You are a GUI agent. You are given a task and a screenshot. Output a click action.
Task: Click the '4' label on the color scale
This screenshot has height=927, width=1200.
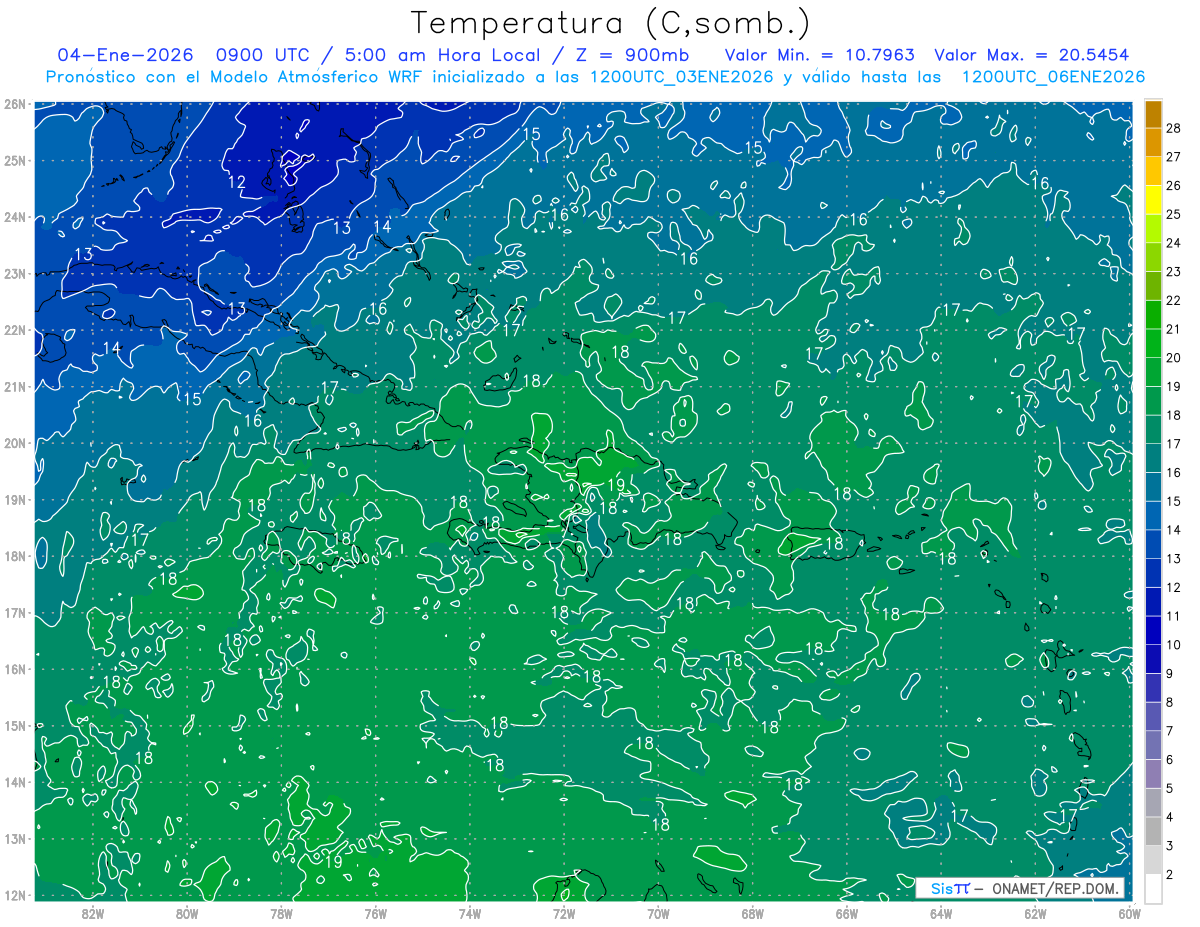1170,817
